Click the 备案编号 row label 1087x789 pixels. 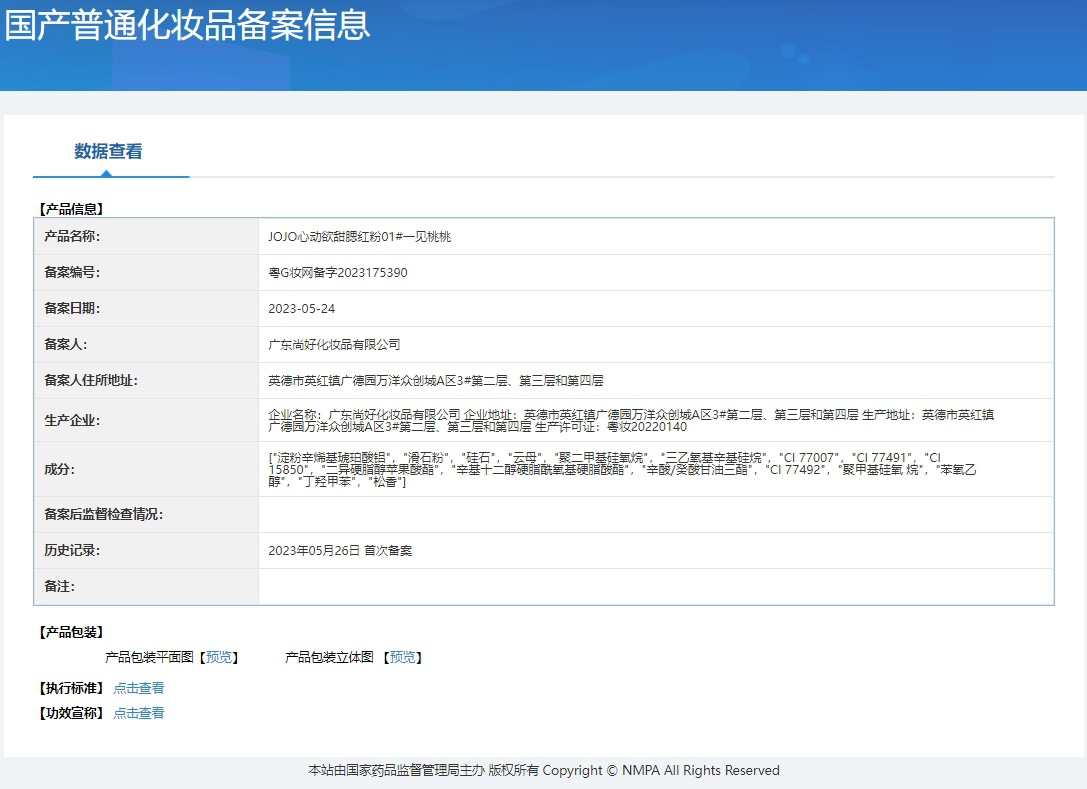(x=72, y=272)
